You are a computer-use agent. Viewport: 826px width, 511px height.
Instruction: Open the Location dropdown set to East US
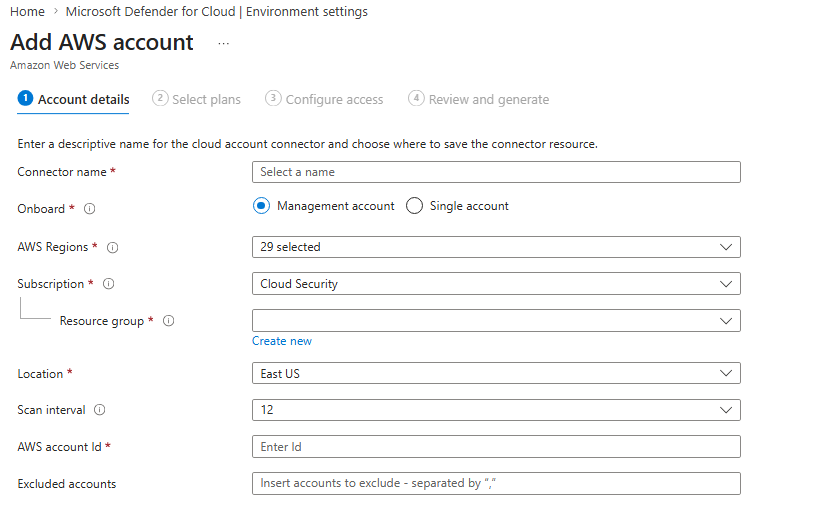click(496, 374)
